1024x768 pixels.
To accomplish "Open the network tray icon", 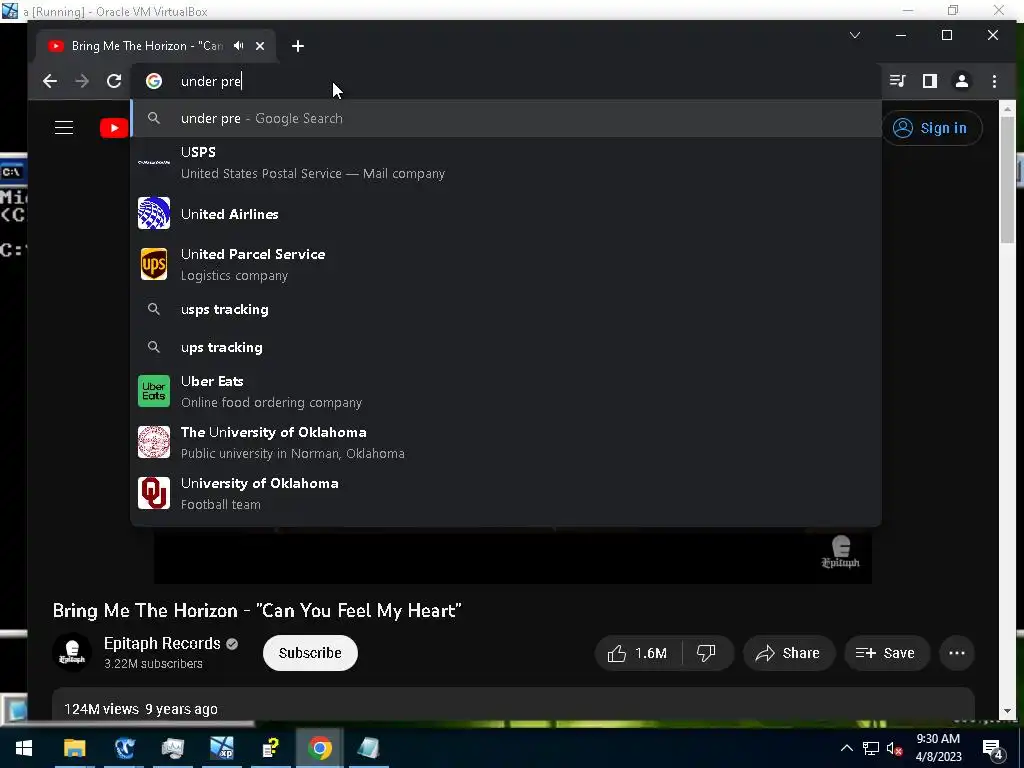I will coord(871,748).
